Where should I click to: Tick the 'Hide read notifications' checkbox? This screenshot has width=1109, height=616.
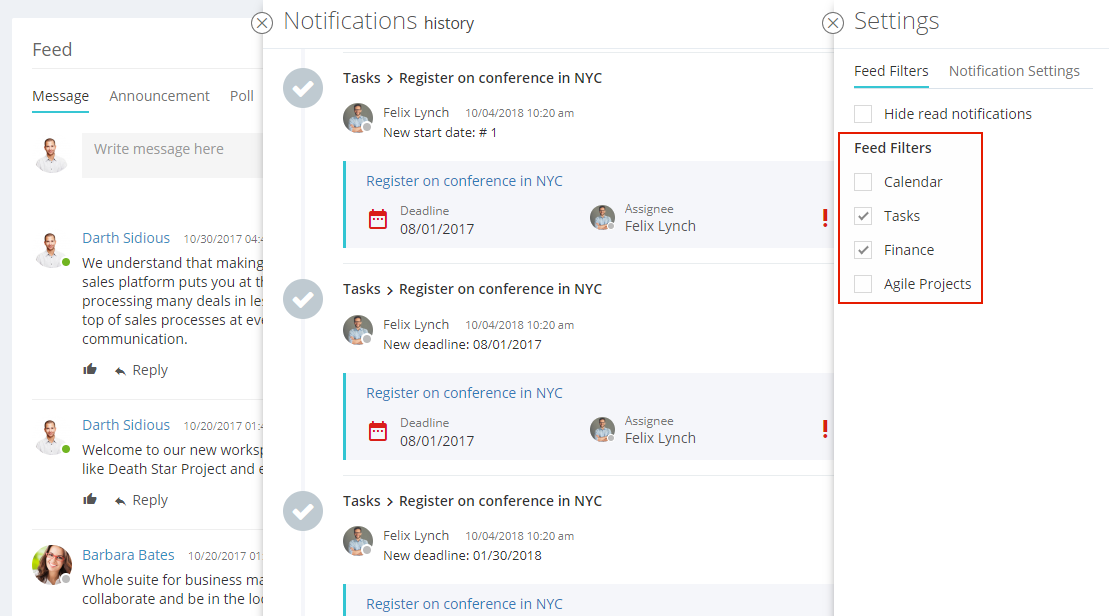(863, 114)
